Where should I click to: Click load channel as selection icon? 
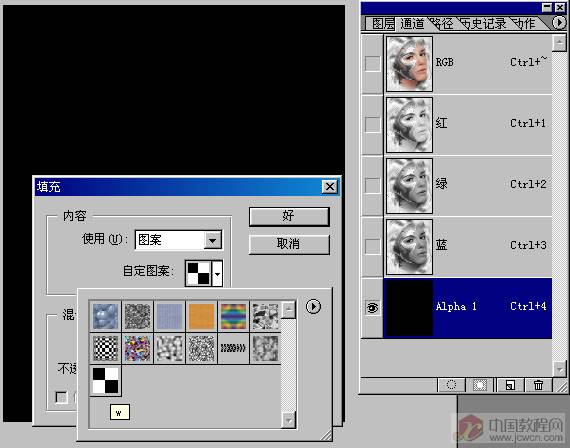pos(451,385)
